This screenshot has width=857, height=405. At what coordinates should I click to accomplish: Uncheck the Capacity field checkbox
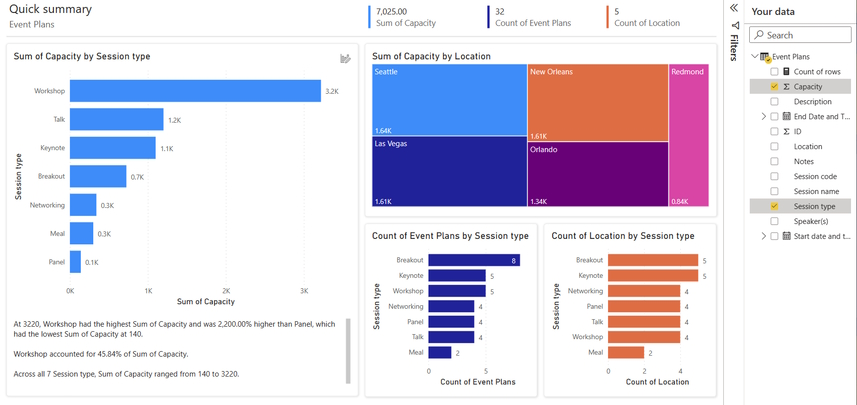tap(774, 87)
